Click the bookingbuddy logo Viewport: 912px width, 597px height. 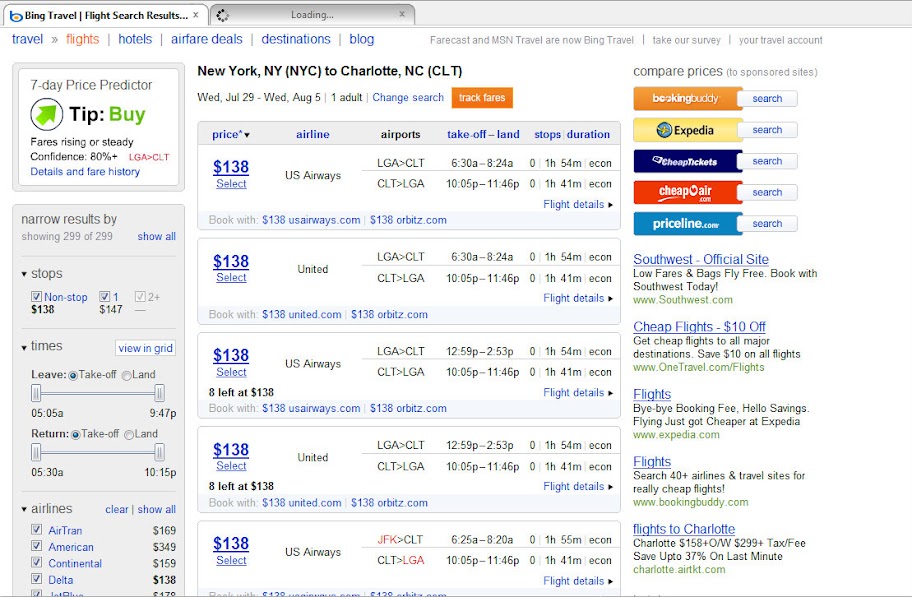pos(685,98)
